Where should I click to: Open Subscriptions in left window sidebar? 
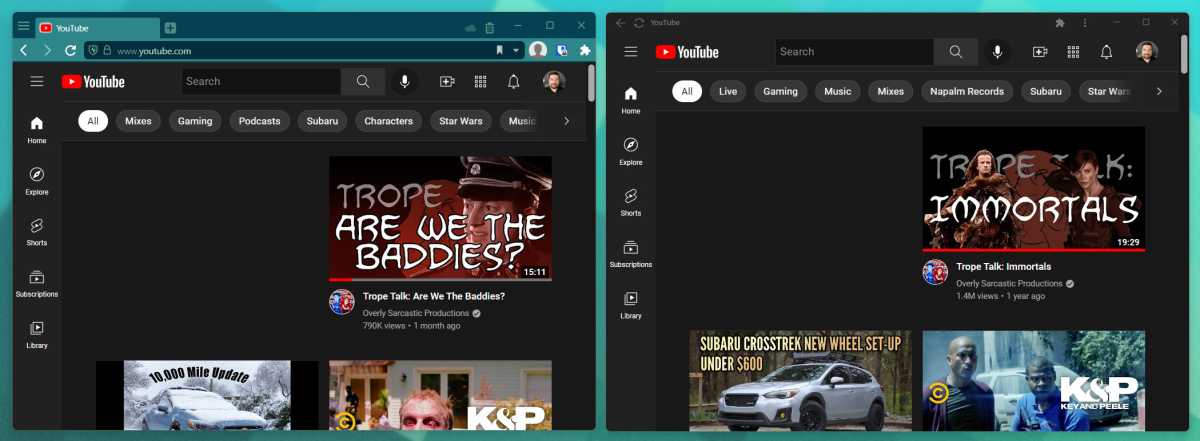tap(37, 284)
